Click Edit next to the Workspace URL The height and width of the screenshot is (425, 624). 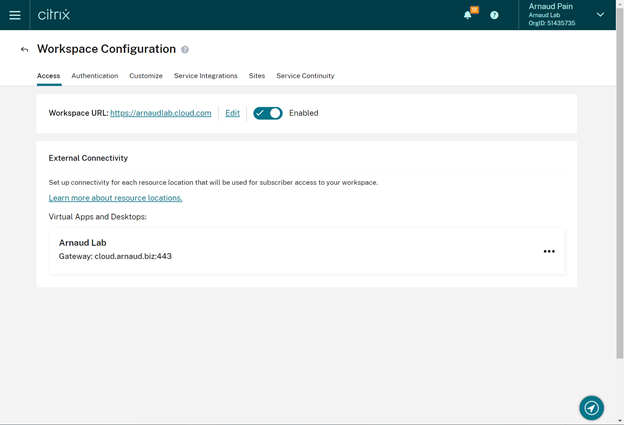pyautogui.click(x=232, y=113)
